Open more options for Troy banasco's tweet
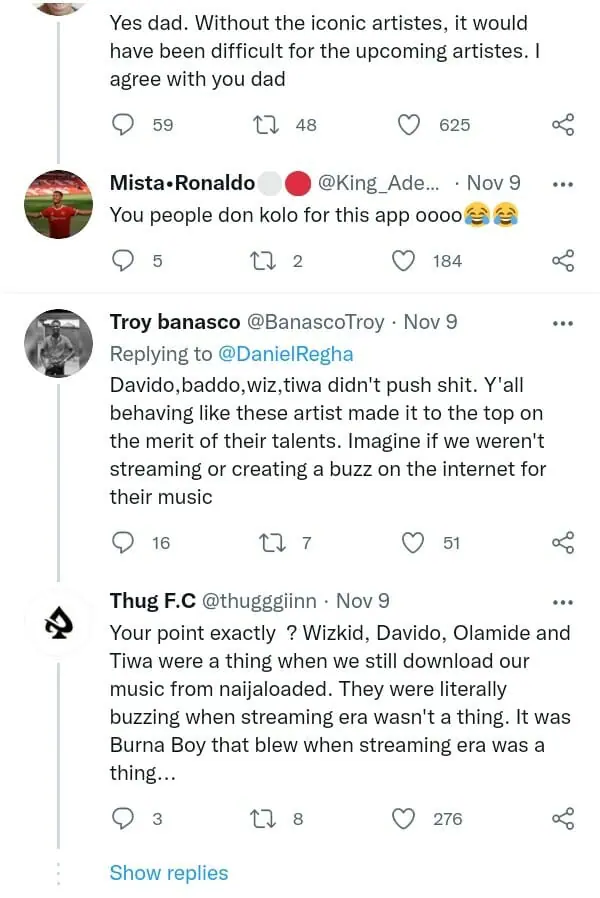 [563, 323]
